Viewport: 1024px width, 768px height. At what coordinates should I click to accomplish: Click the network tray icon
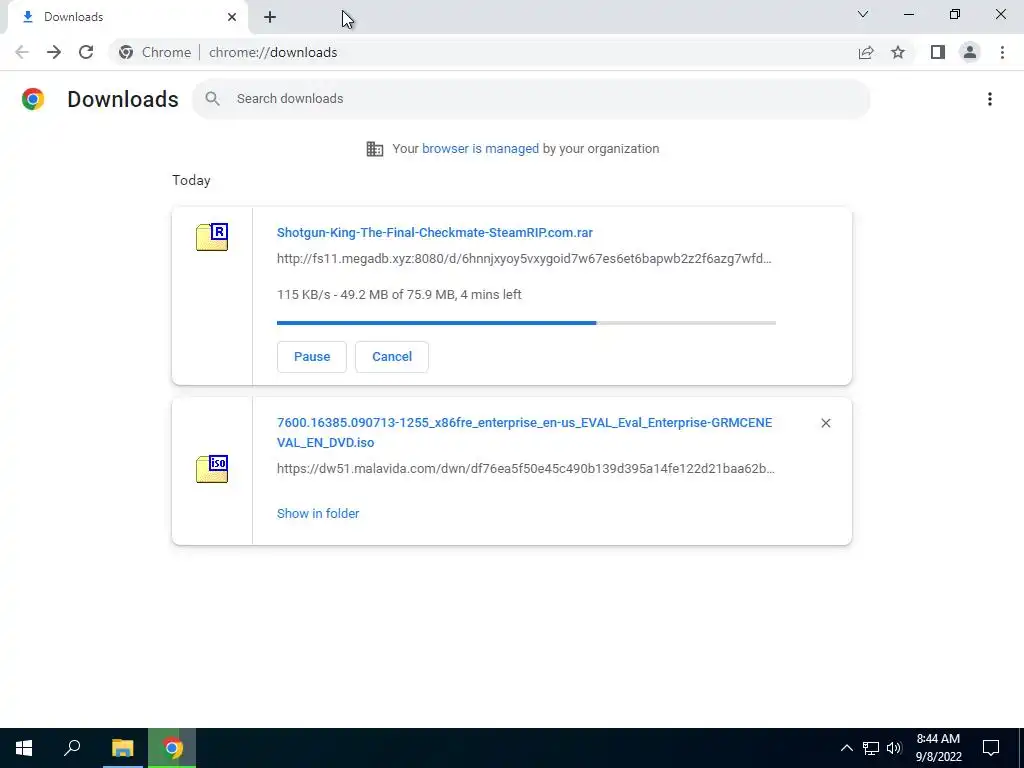[871, 748]
